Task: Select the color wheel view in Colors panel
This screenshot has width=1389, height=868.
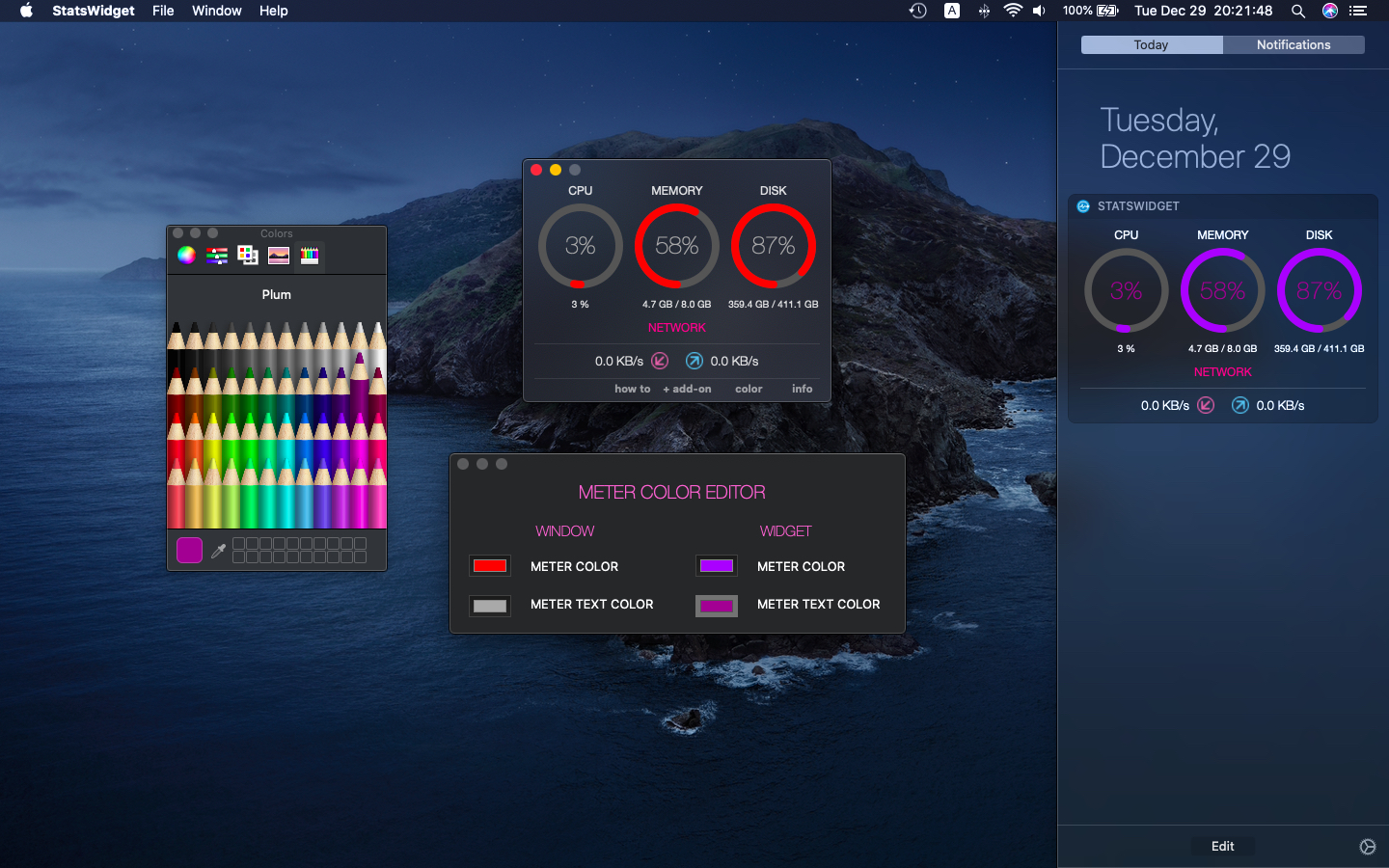Action: click(x=184, y=255)
